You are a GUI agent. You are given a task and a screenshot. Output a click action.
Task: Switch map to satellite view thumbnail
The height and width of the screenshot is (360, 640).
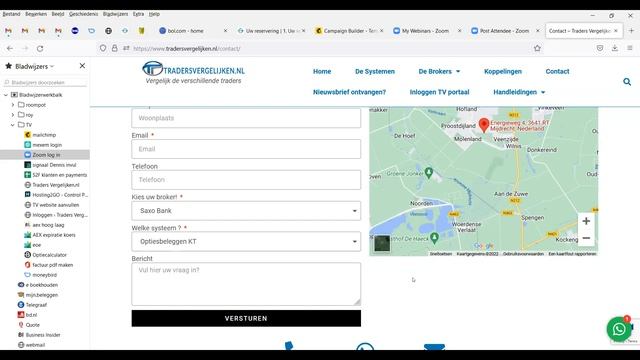pos(382,244)
